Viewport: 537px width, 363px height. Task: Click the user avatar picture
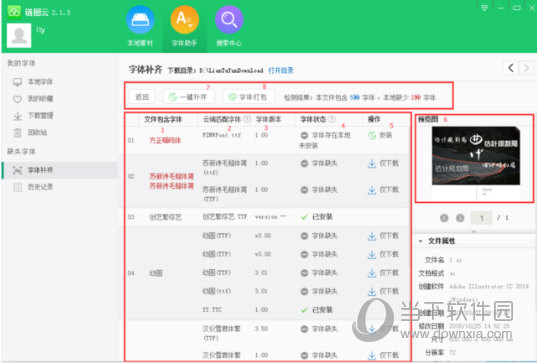click(x=19, y=35)
